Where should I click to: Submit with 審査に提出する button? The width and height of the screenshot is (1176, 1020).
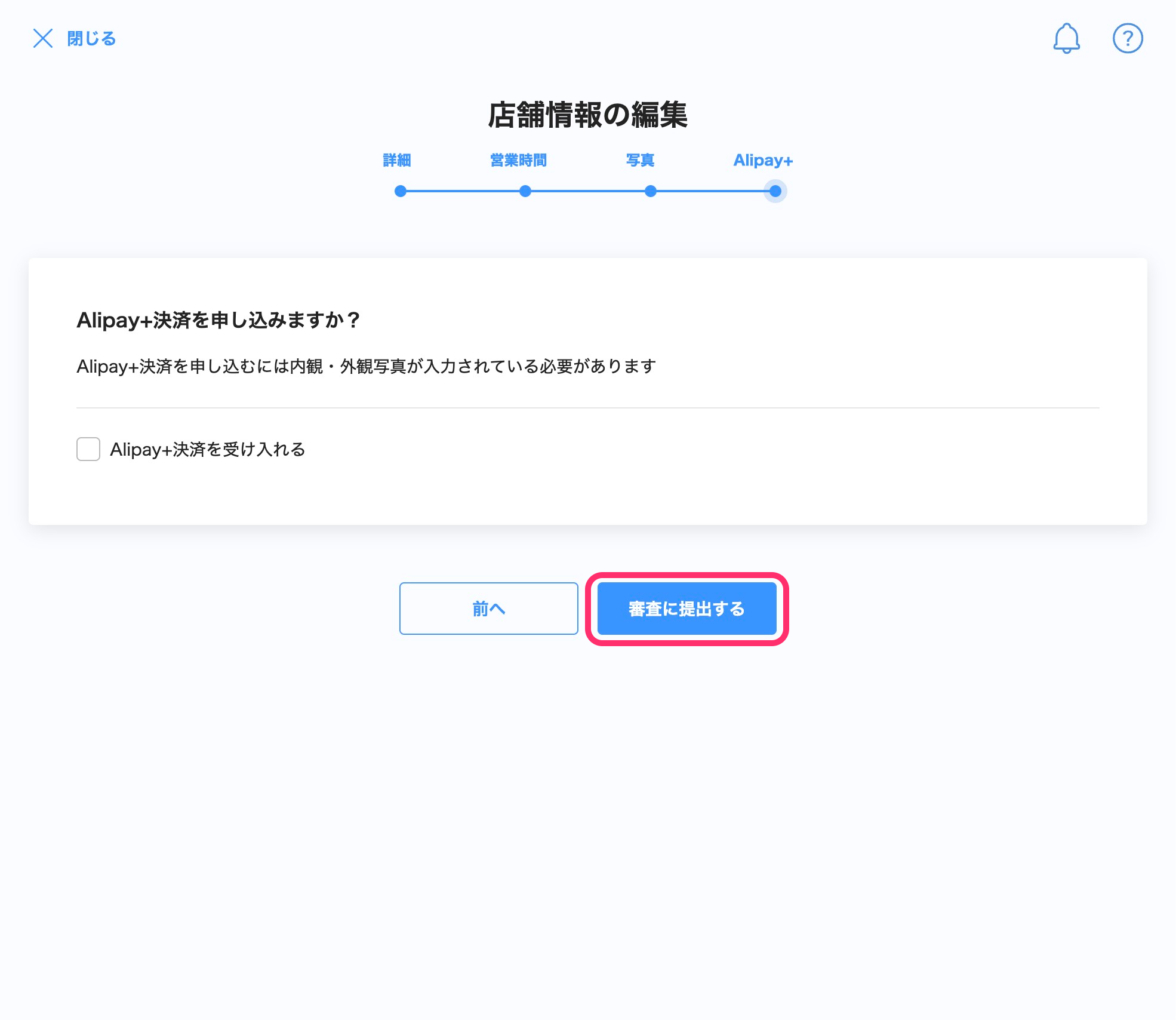pyautogui.click(x=687, y=609)
